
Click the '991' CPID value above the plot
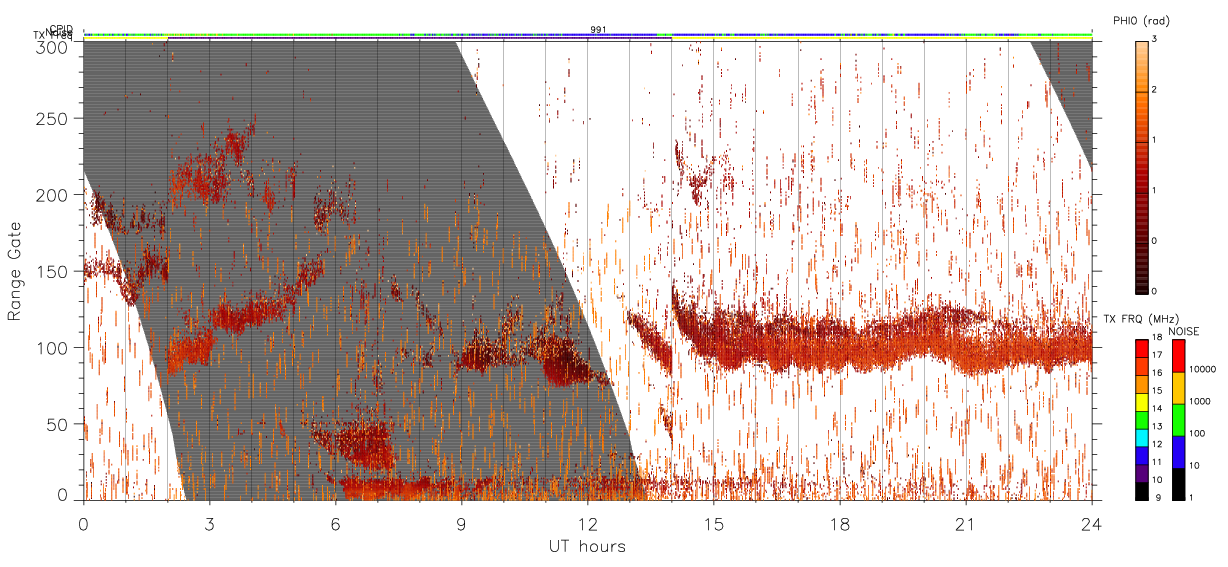598,30
